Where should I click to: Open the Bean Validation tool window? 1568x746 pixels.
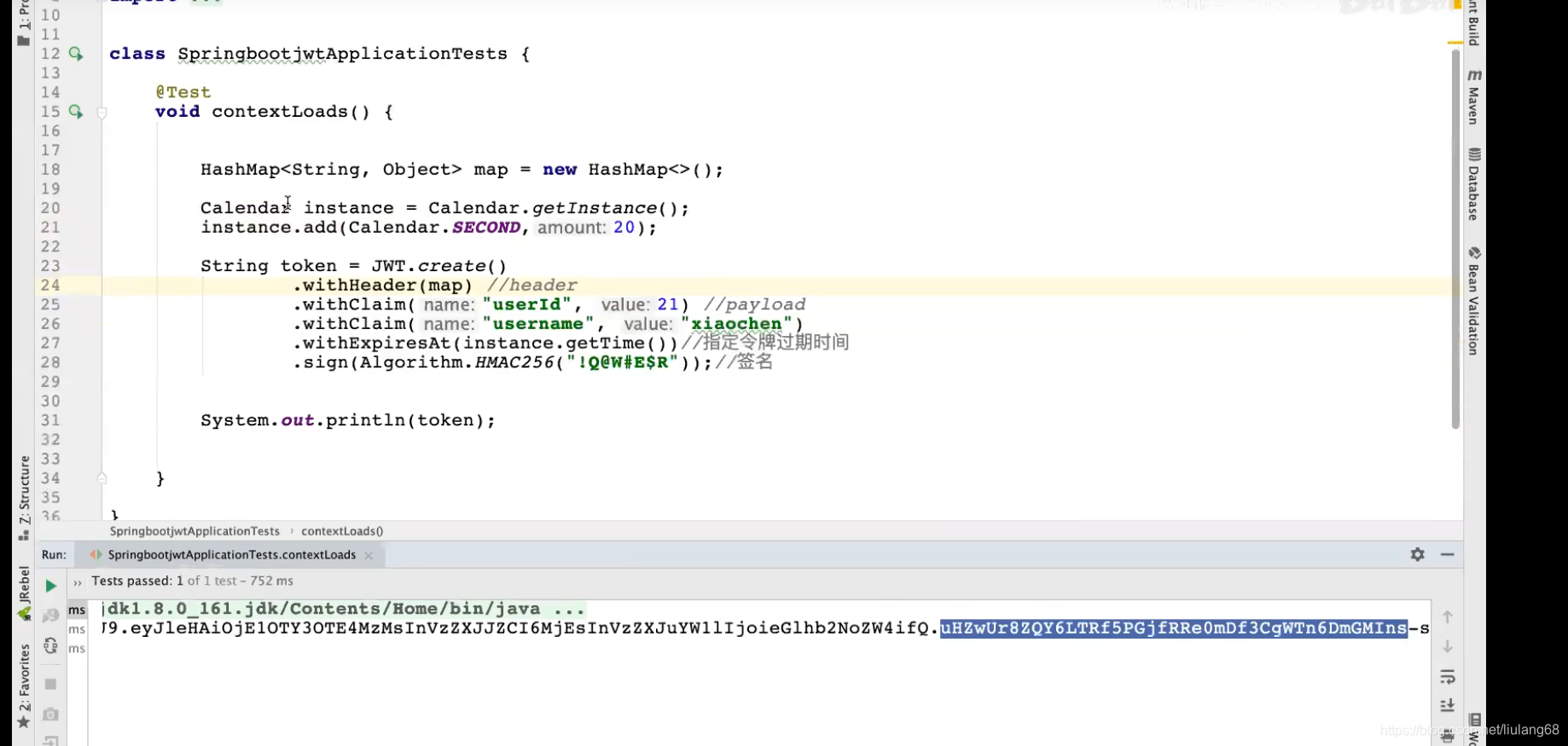[x=1474, y=301]
